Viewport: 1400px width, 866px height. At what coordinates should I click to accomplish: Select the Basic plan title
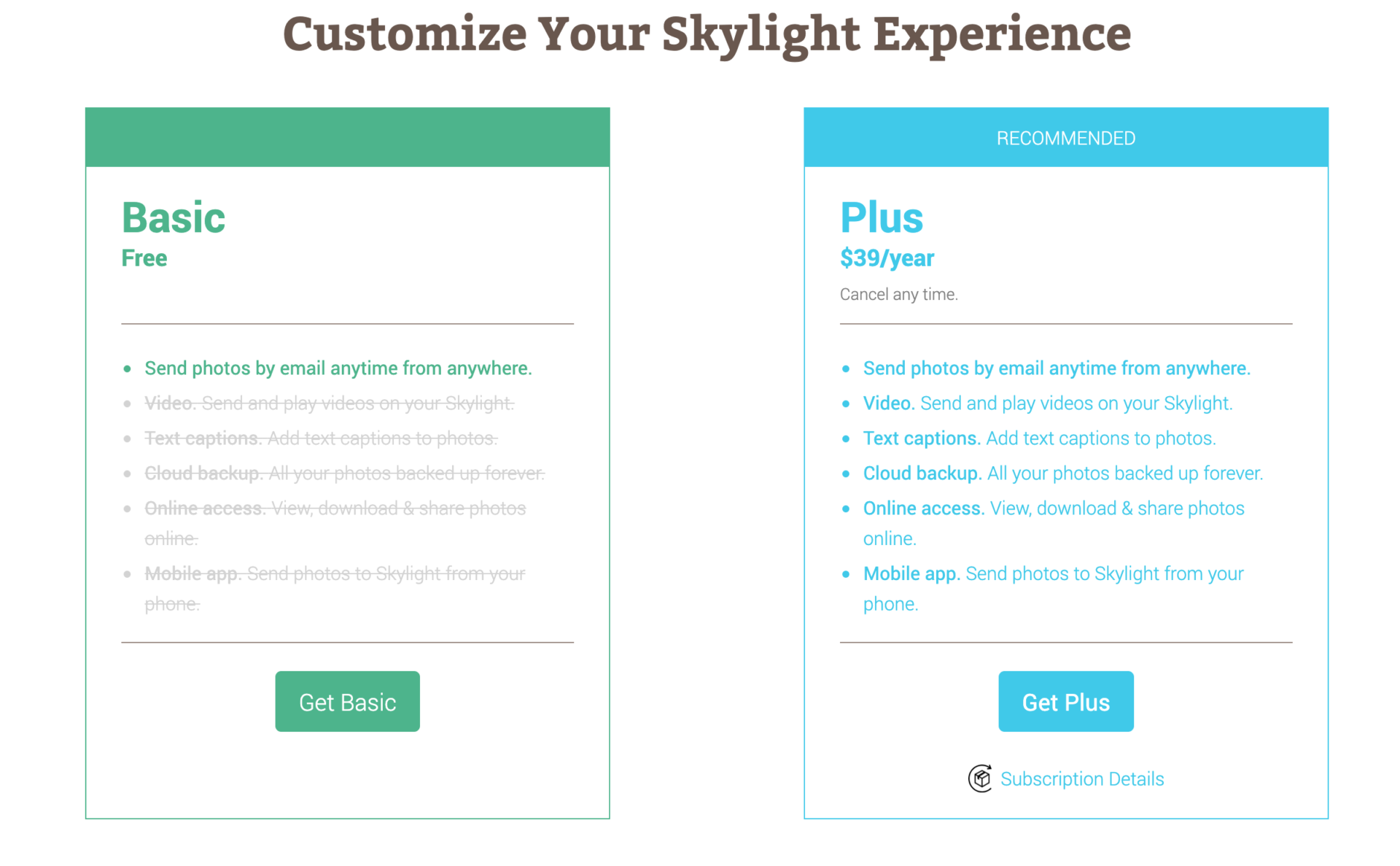[173, 216]
